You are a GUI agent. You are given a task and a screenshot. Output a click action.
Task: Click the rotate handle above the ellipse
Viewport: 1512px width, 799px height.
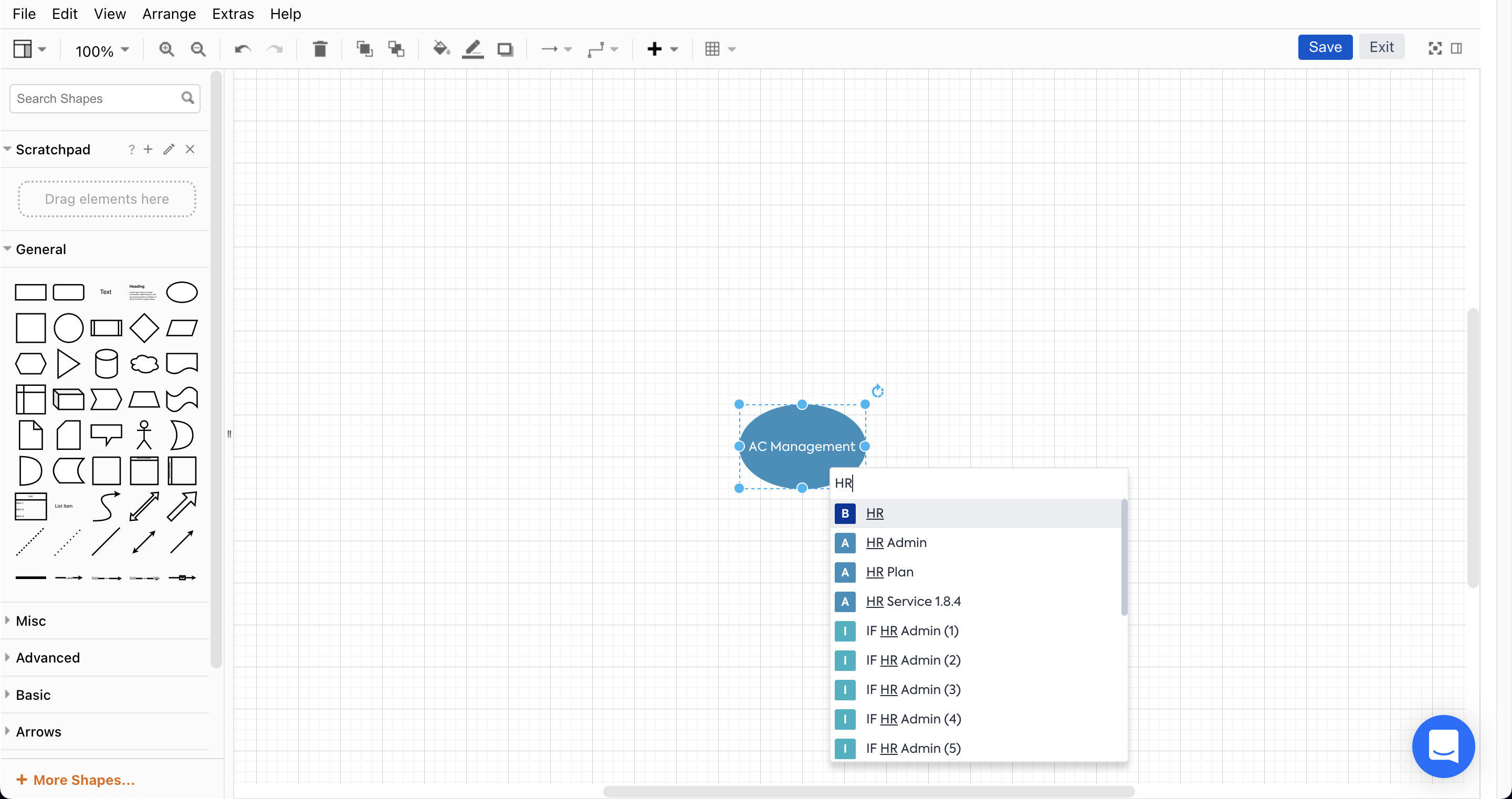pyautogui.click(x=877, y=391)
